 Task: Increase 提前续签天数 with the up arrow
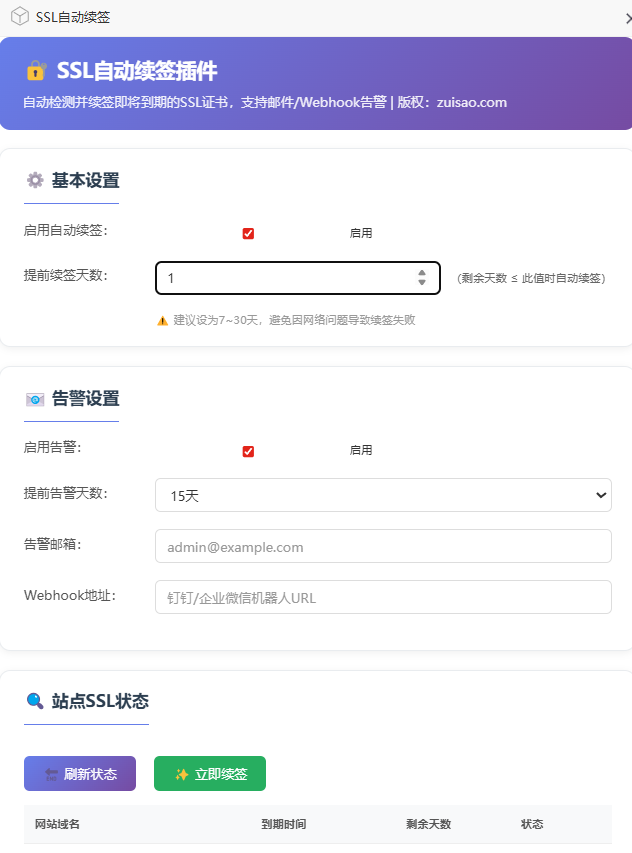point(422,272)
